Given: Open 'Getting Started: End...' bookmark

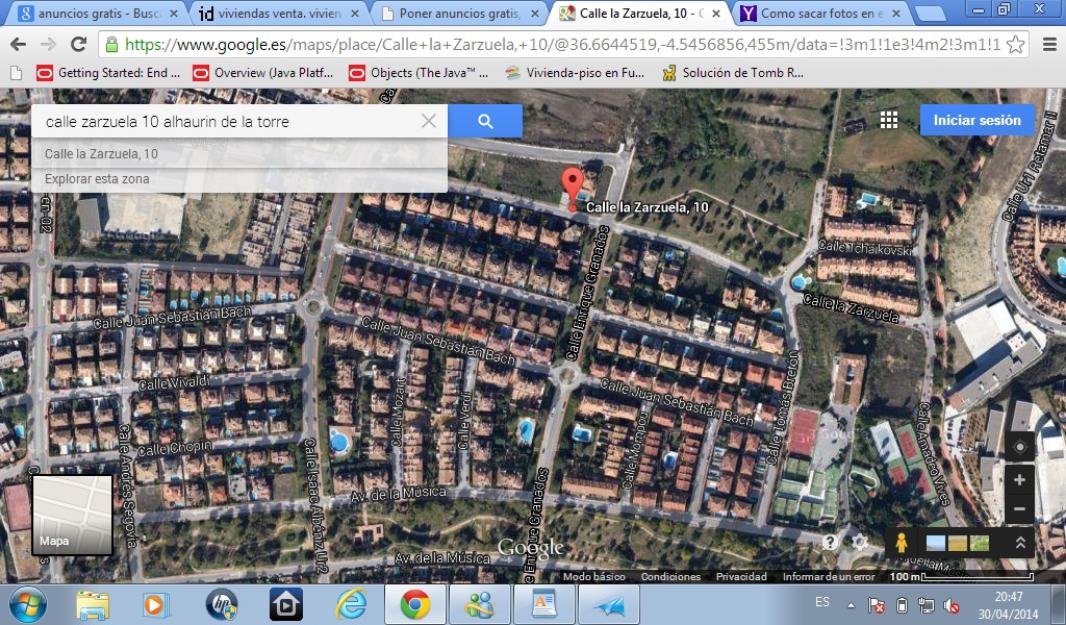Looking at the screenshot, I should (108, 73).
